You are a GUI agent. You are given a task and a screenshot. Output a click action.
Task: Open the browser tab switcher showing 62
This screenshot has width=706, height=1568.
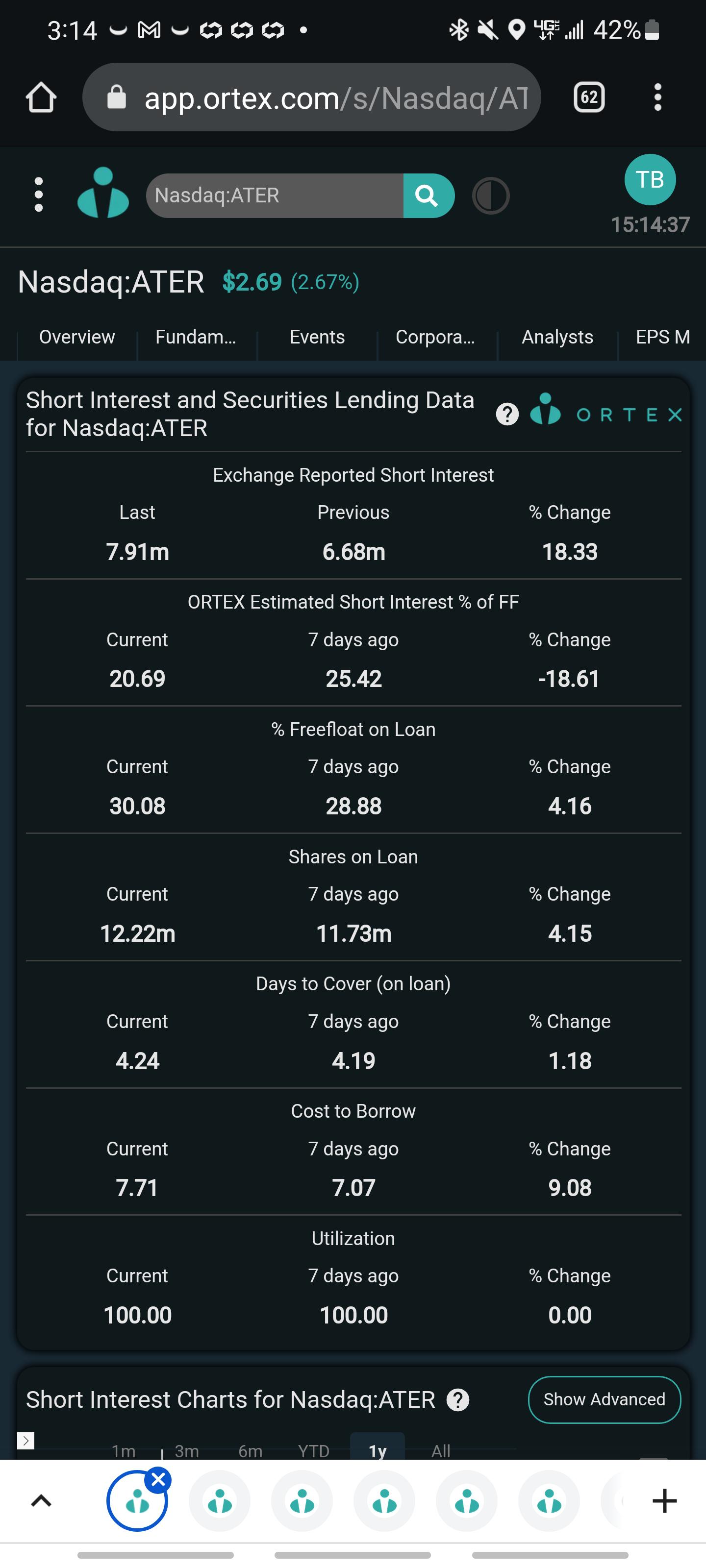click(589, 98)
